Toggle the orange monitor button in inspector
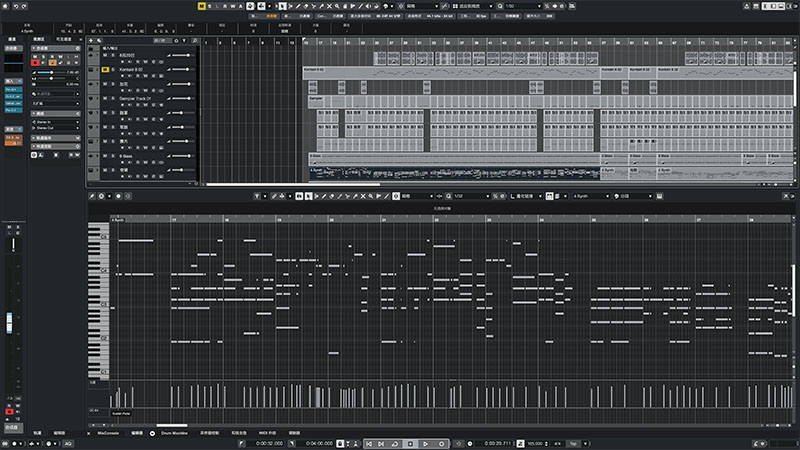This screenshot has height=450, width=800. coord(52,63)
